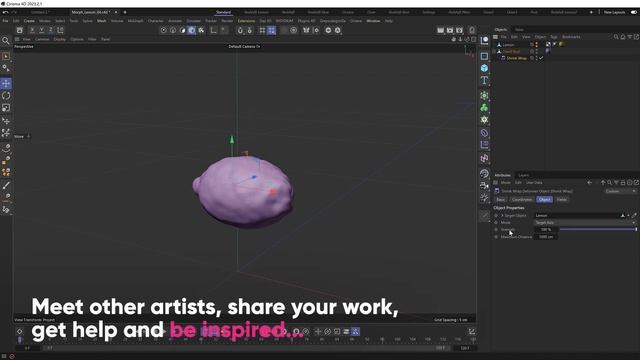
Task: Add a Text object from the palette
Action: tap(484, 80)
